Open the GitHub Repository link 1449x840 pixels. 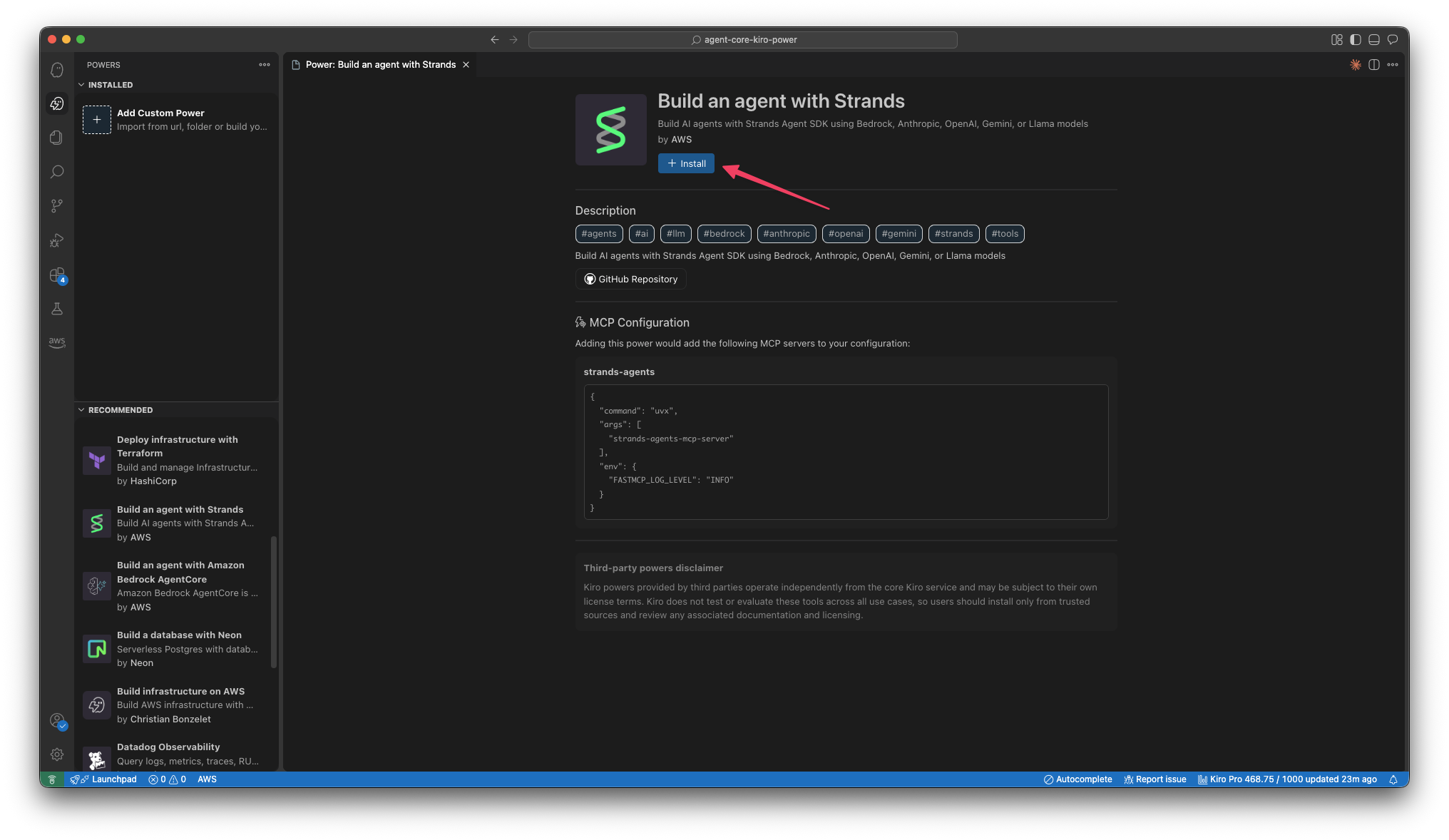[630, 280]
